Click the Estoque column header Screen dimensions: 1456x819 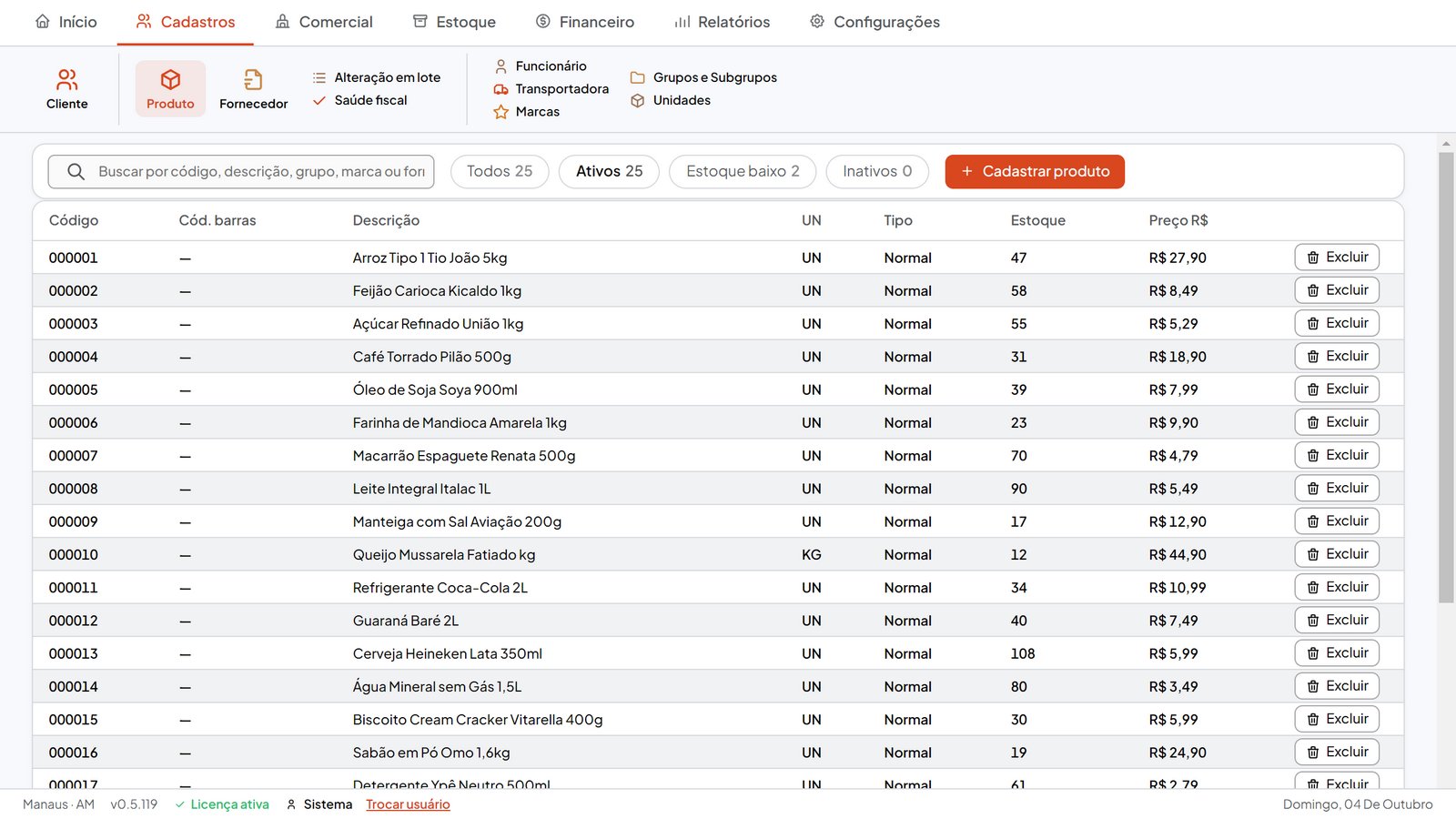pyautogui.click(x=1037, y=220)
